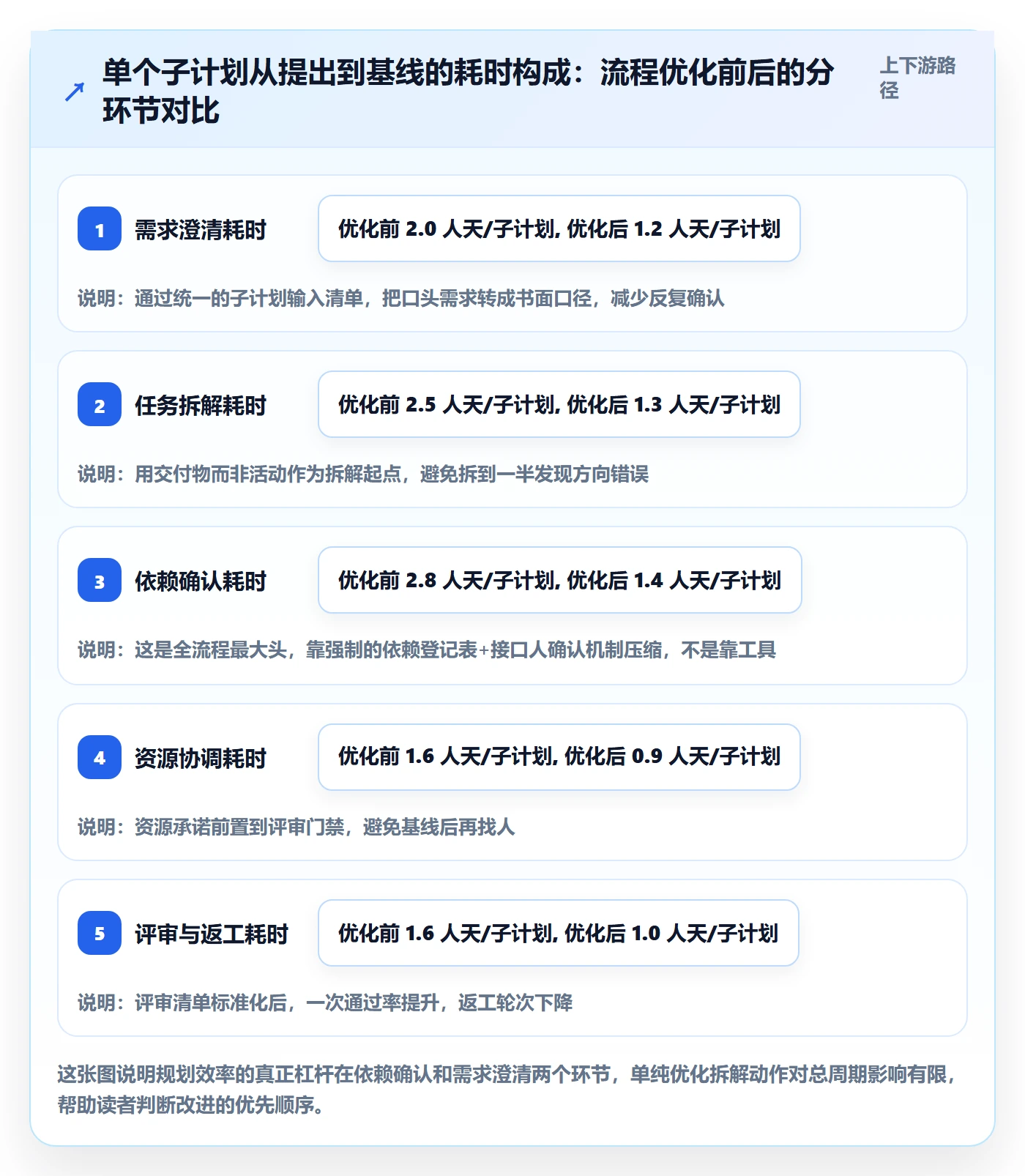This screenshot has height=1176, width=1025.
Task: Click value box 优化后 0.9 人天/子计划
Action: (559, 757)
